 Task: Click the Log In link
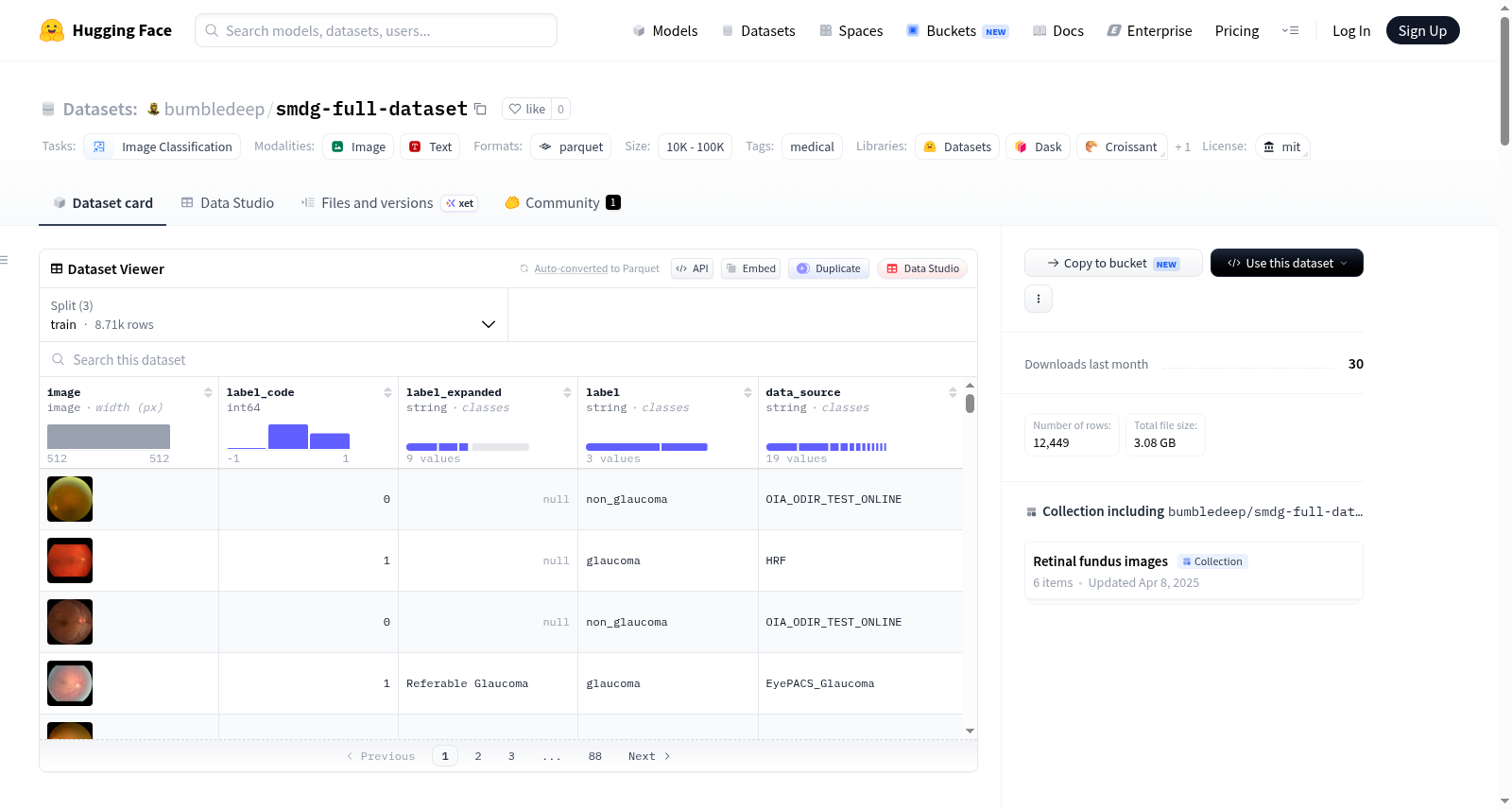(1351, 30)
